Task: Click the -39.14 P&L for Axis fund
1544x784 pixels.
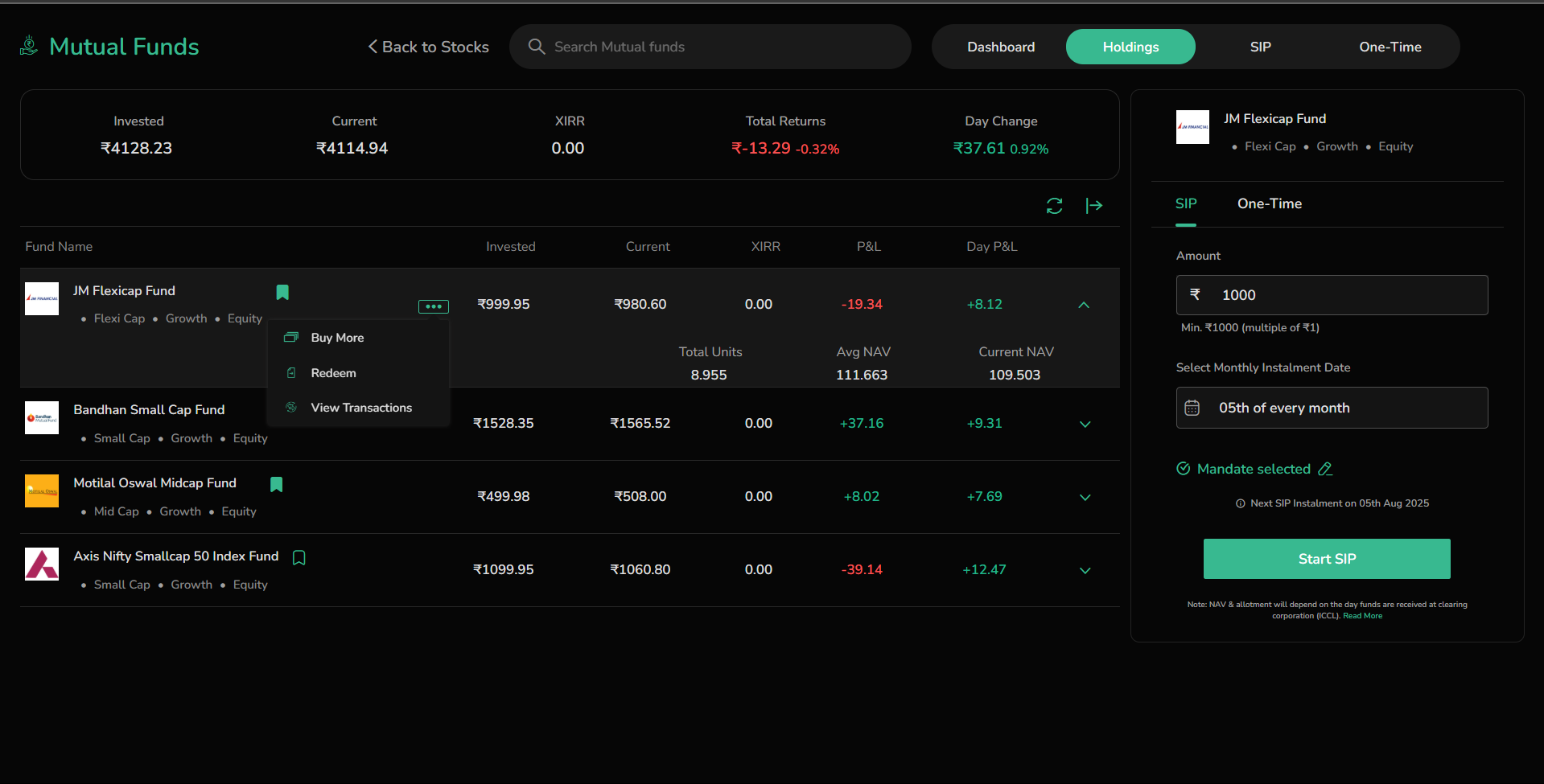Action: coord(862,569)
